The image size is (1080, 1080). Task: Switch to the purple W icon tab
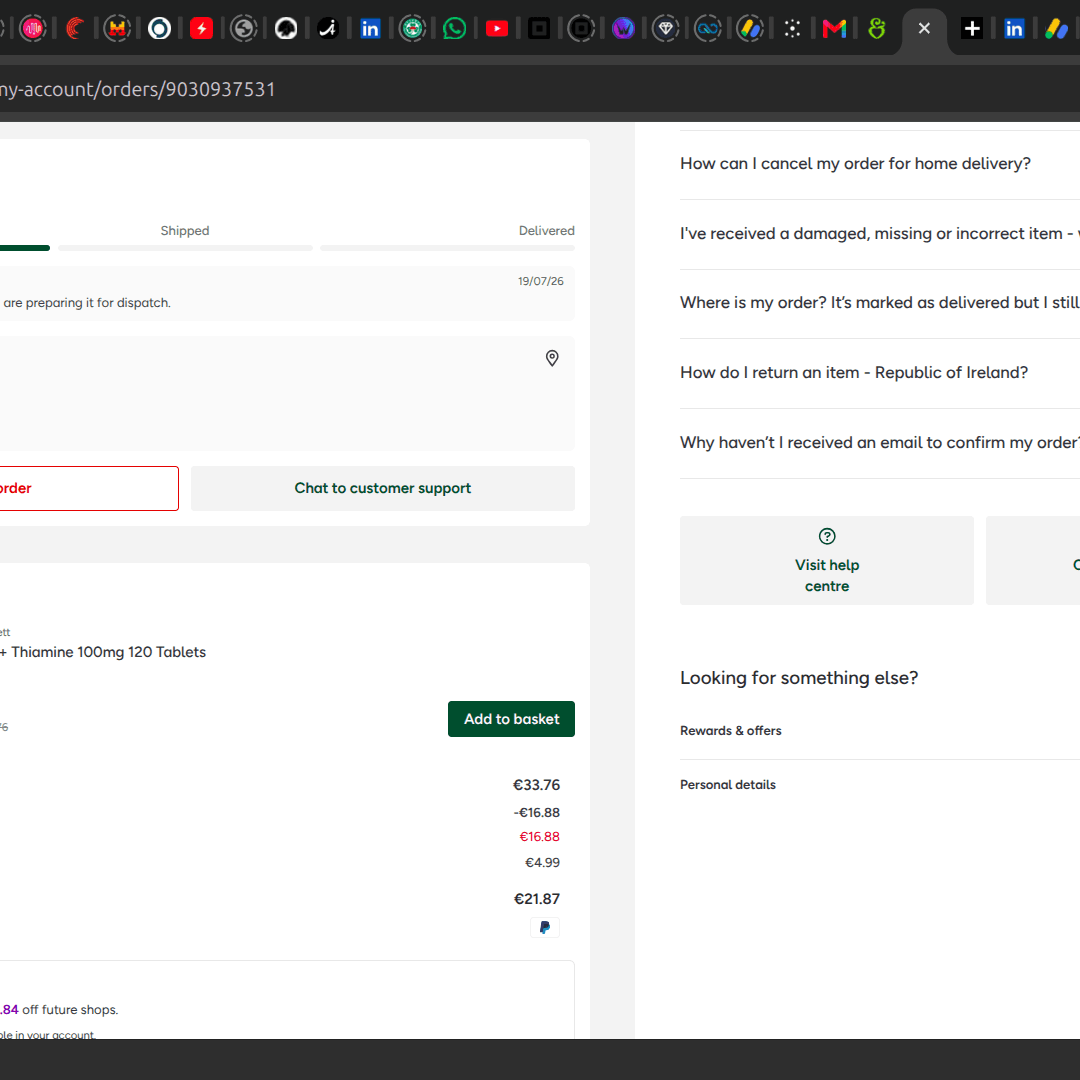click(623, 28)
